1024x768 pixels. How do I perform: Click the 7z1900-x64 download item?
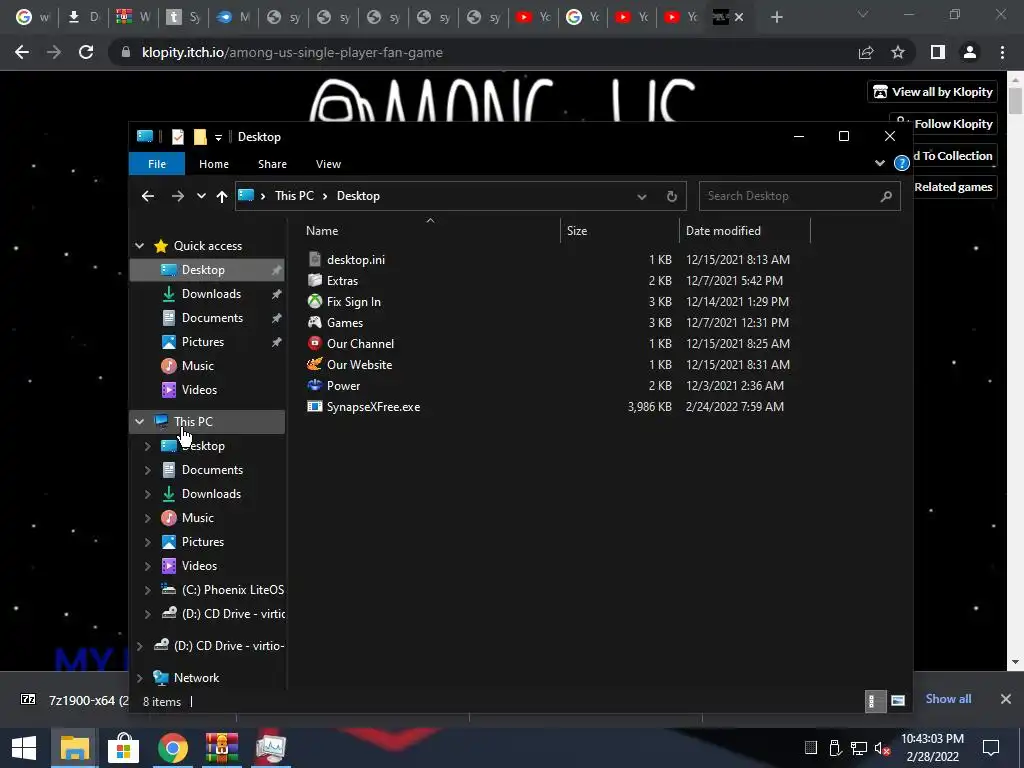pyautogui.click(x=74, y=700)
